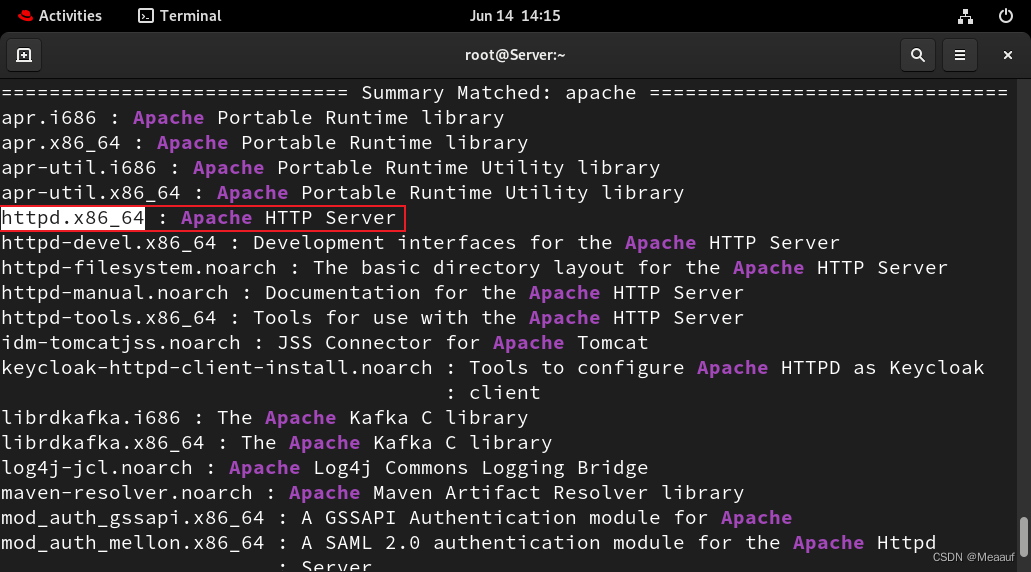Click the httpd-tools.x86_64 package name
This screenshot has height=572, width=1031.
(108, 318)
